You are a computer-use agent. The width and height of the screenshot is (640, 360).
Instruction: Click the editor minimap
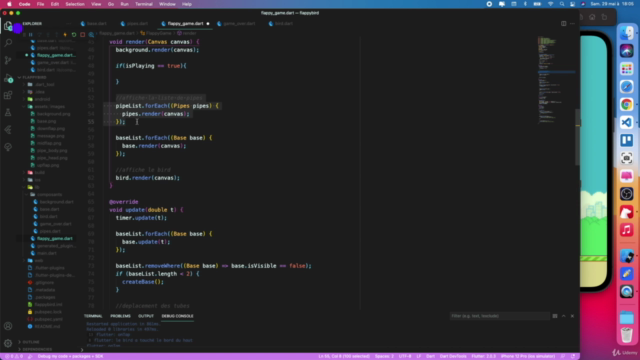(556, 80)
